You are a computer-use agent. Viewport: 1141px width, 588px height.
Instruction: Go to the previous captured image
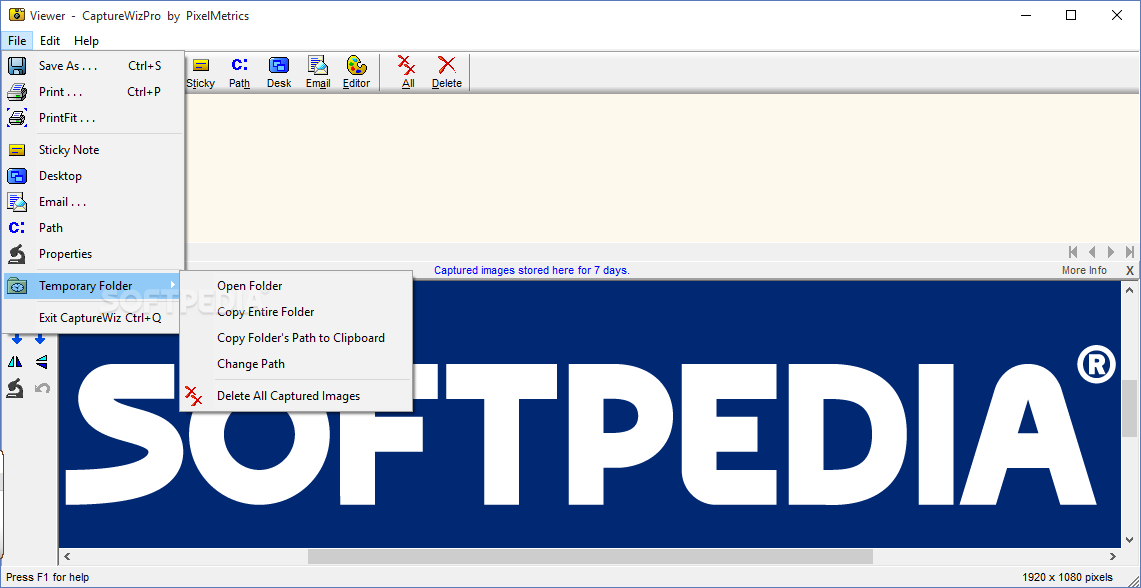[x=1092, y=252]
